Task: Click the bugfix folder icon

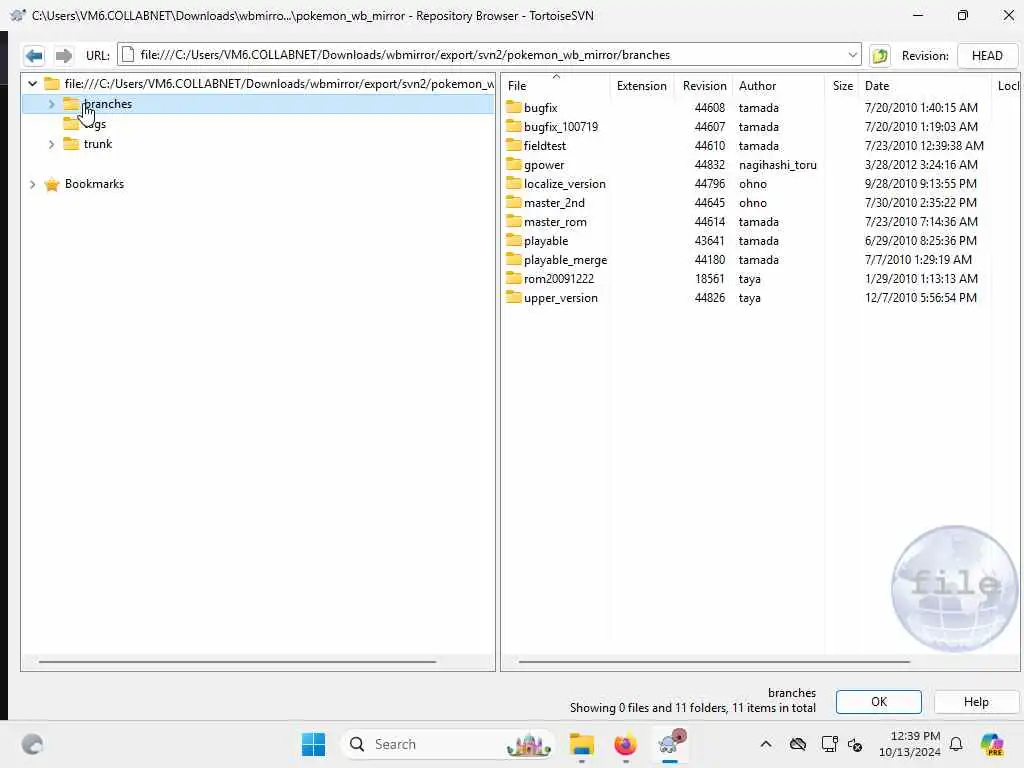Action: tap(514, 107)
